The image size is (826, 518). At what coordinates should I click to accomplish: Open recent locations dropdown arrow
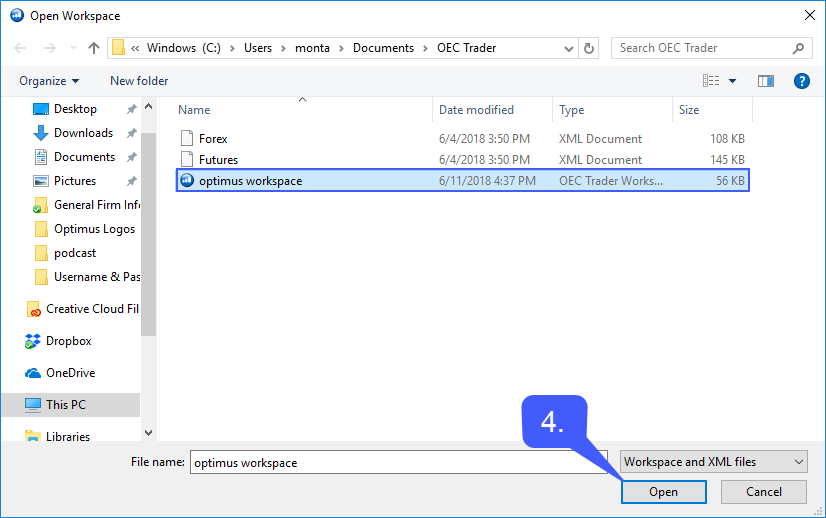73,48
